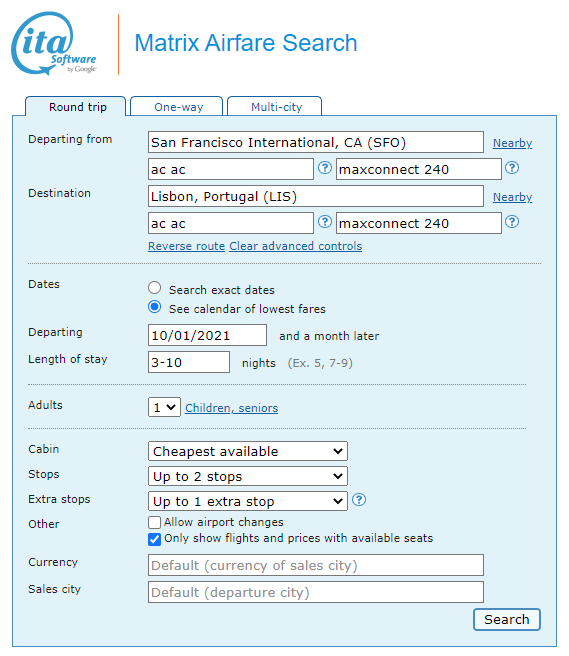Expand the Extra stops dropdown
This screenshot has height=656, width=569.
(x=248, y=501)
